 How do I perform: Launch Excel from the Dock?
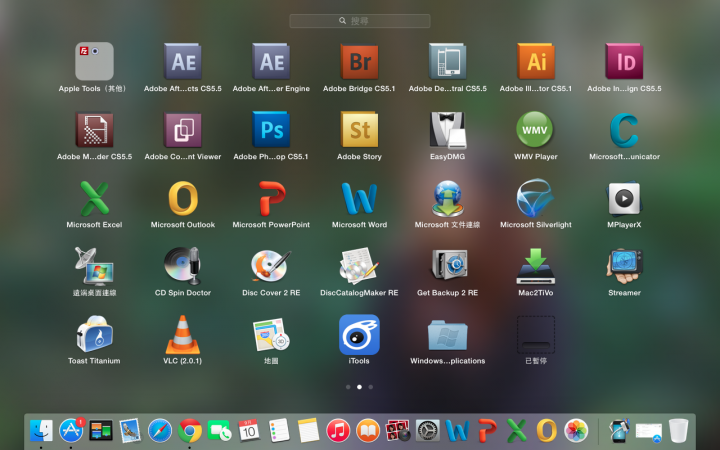[x=517, y=431]
